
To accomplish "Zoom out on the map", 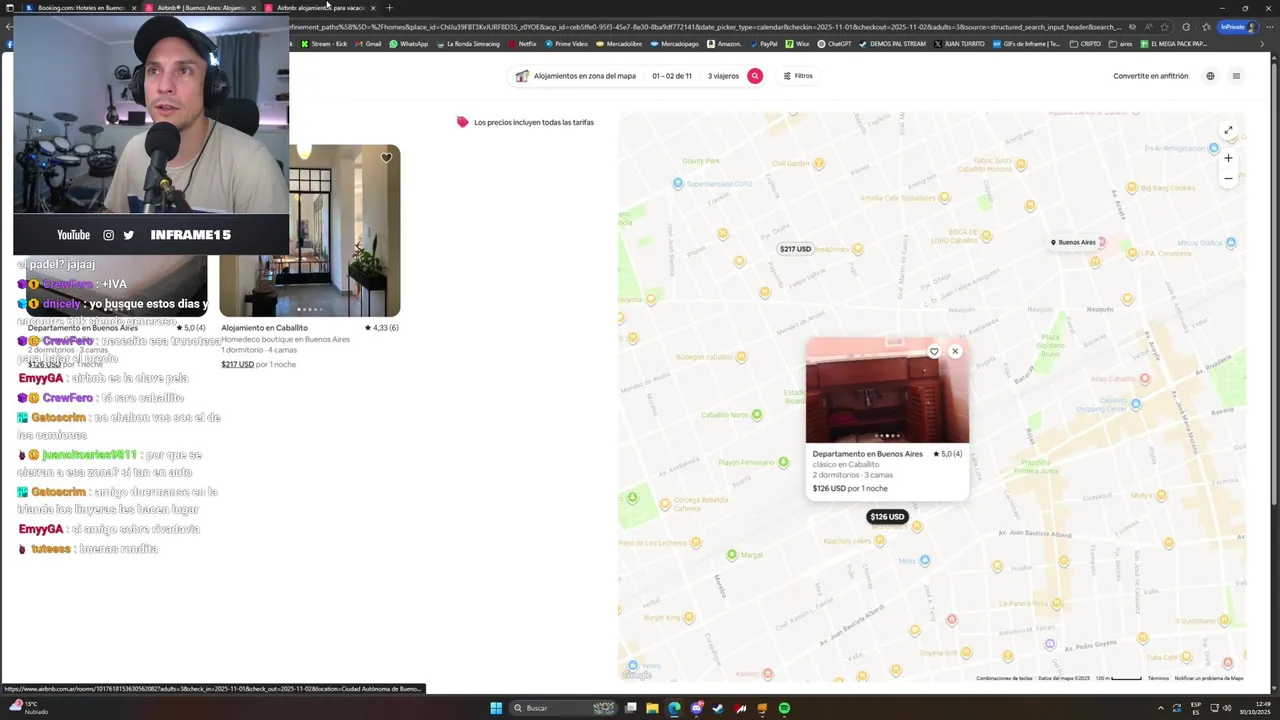I will coord(1228,179).
